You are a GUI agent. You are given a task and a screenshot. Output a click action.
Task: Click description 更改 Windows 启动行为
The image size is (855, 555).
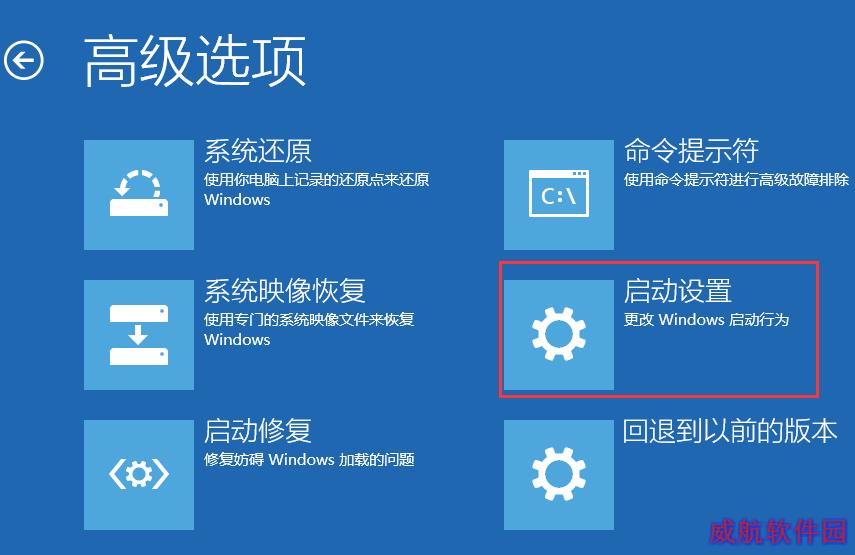tap(706, 319)
